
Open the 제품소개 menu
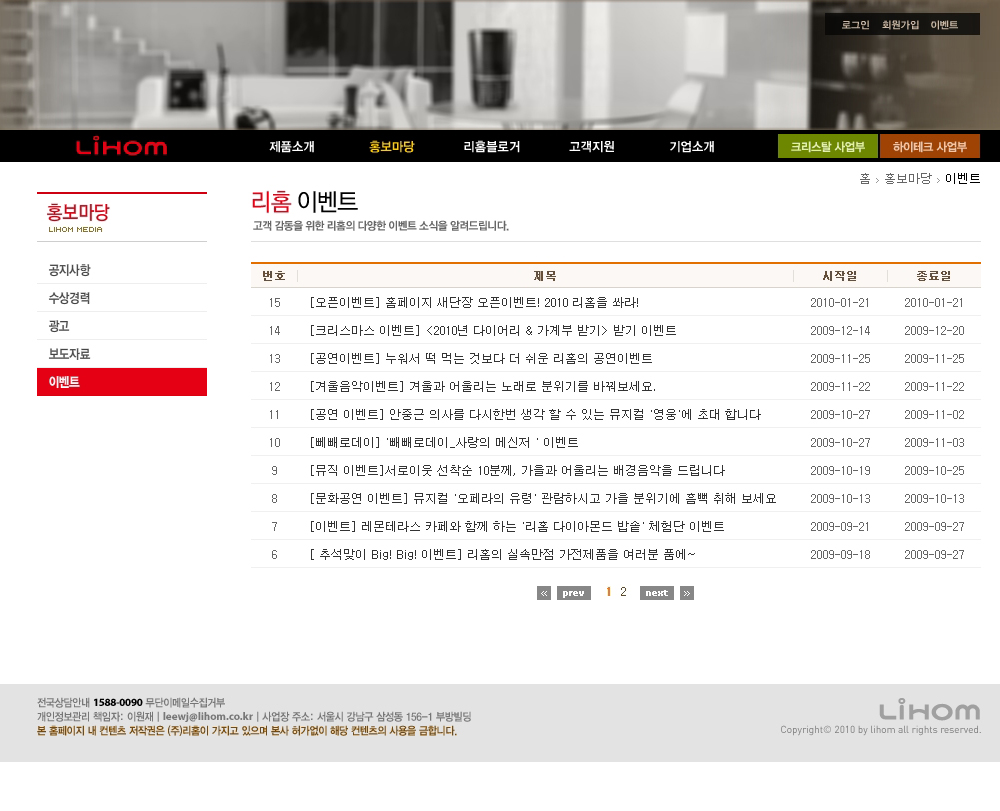pyautogui.click(x=292, y=147)
